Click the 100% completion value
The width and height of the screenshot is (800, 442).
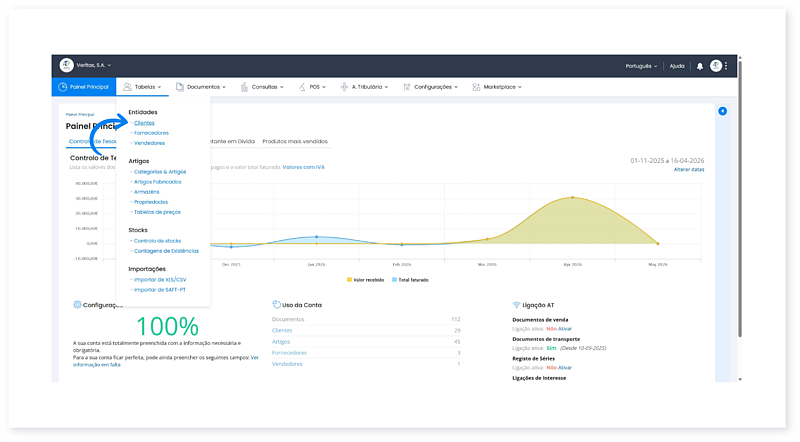[x=167, y=327]
